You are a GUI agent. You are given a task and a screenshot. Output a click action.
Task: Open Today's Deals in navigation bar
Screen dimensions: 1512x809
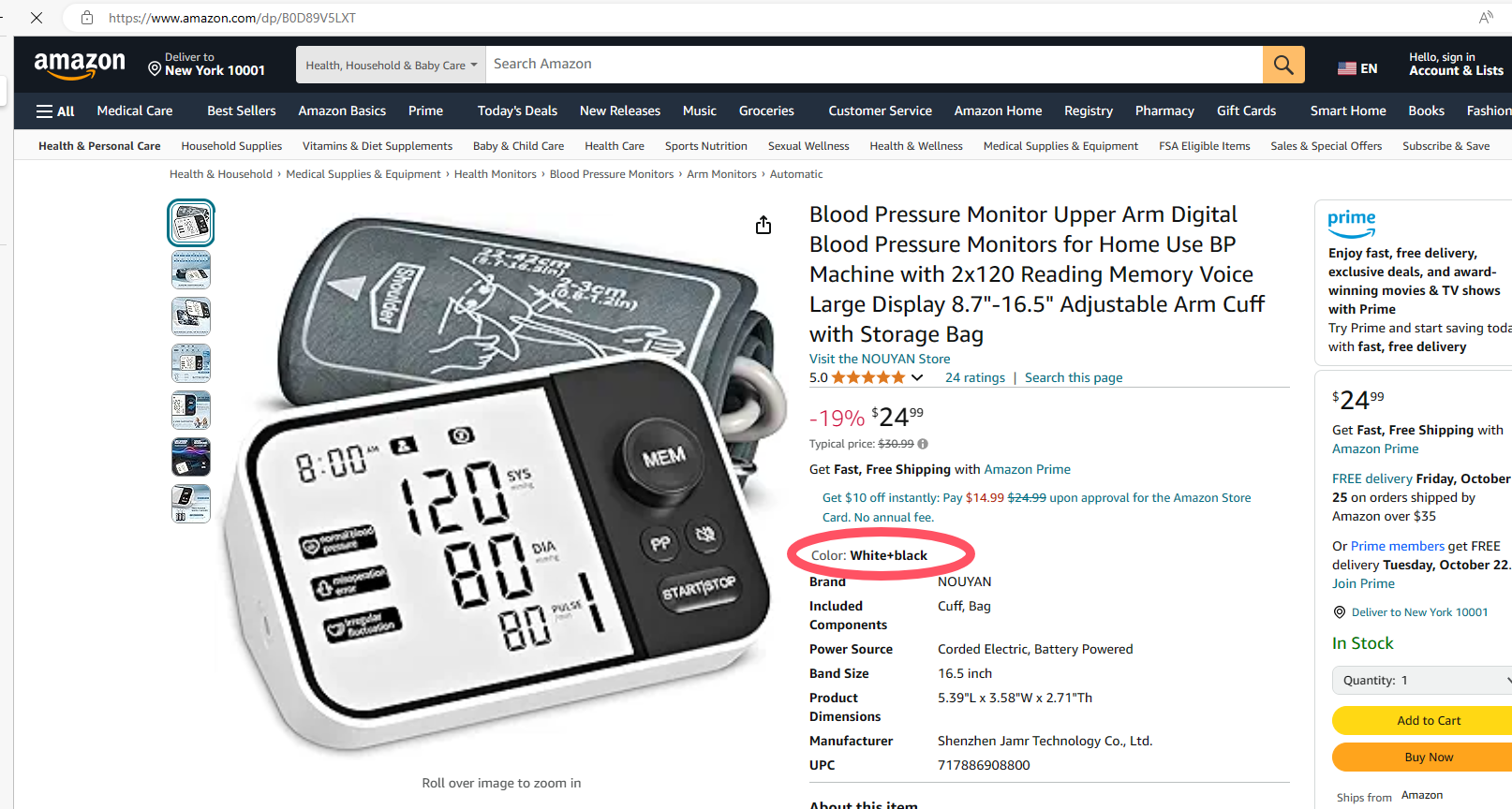[517, 110]
